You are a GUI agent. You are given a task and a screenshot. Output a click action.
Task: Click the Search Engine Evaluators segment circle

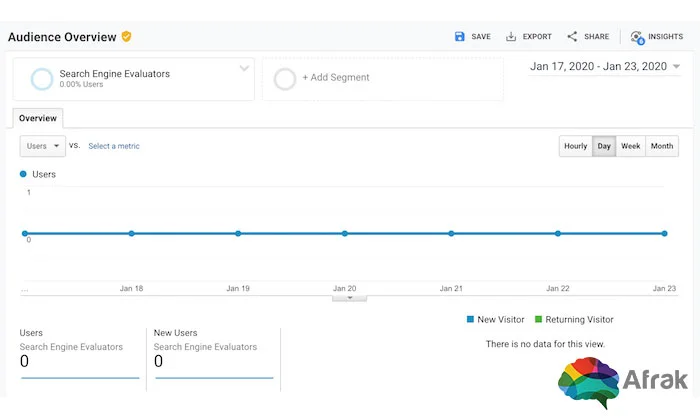tap(42, 79)
